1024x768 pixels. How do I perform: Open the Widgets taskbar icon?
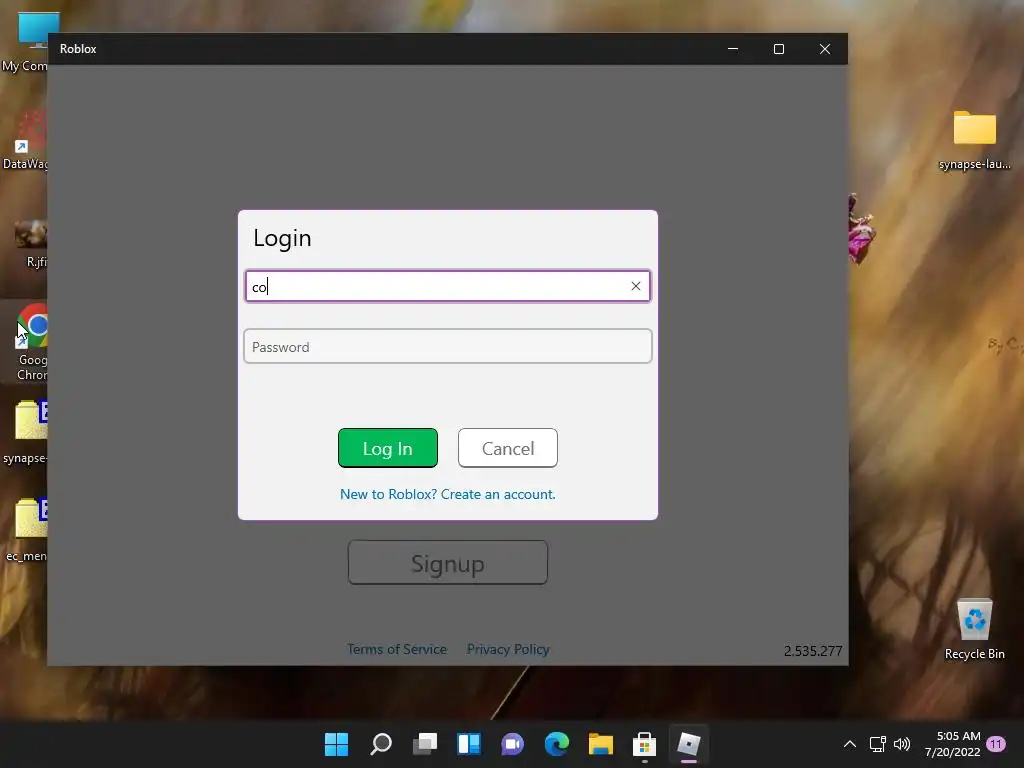(x=469, y=744)
